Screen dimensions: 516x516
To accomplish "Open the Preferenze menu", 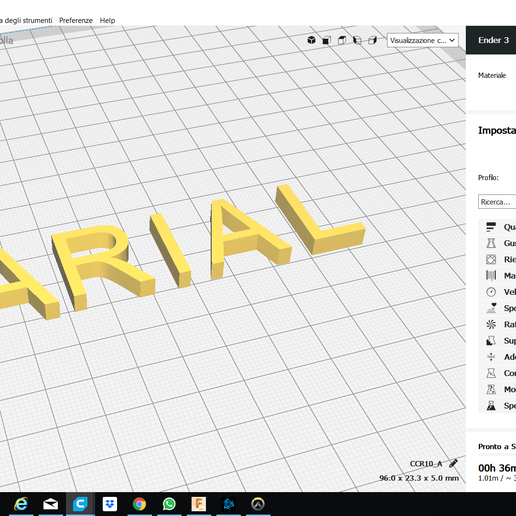I will click(x=76, y=20).
